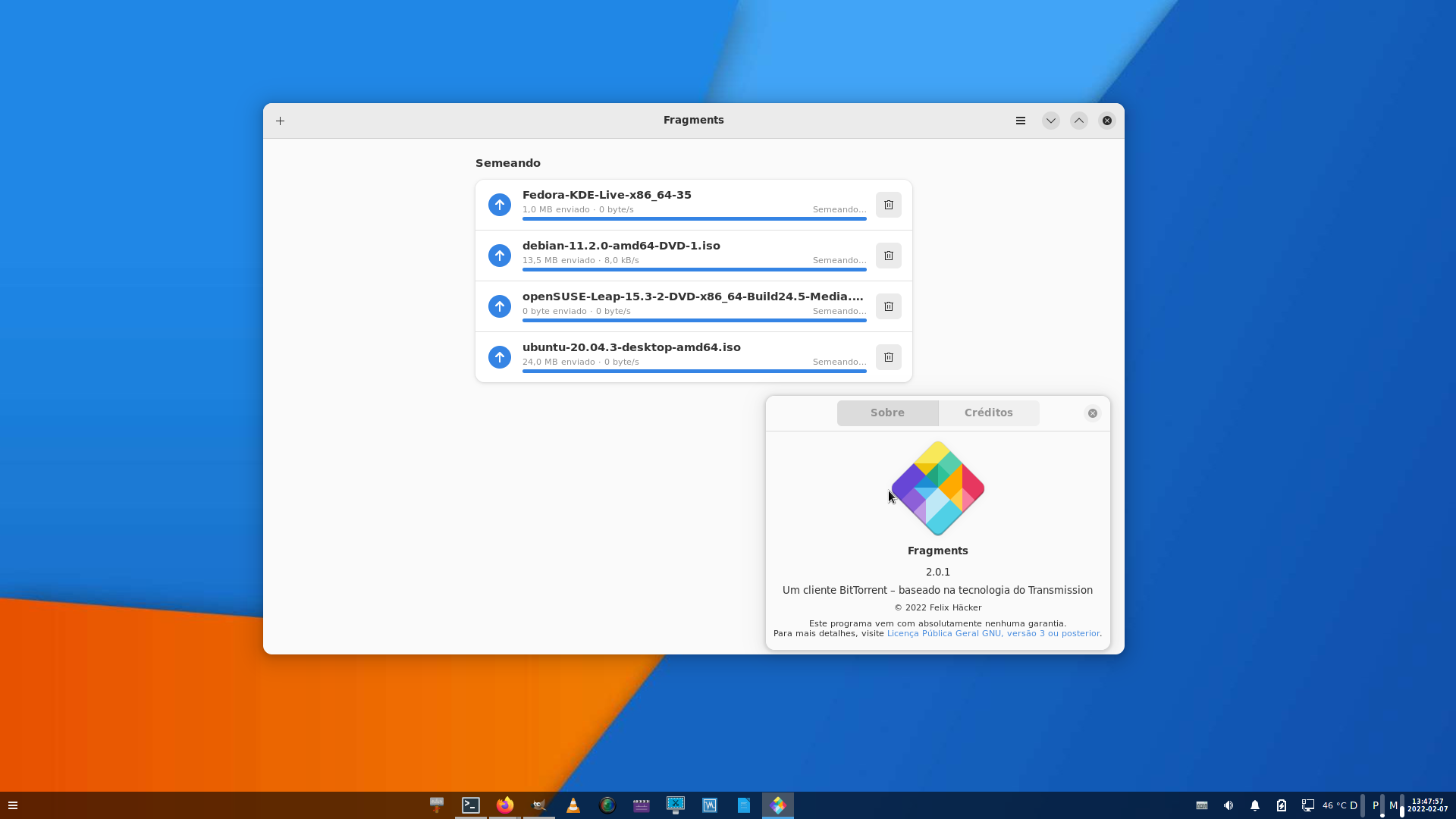Pause seeding of Fedora-KDE-Live-x86_64-35
This screenshot has width=1456, height=819.
pos(500,205)
